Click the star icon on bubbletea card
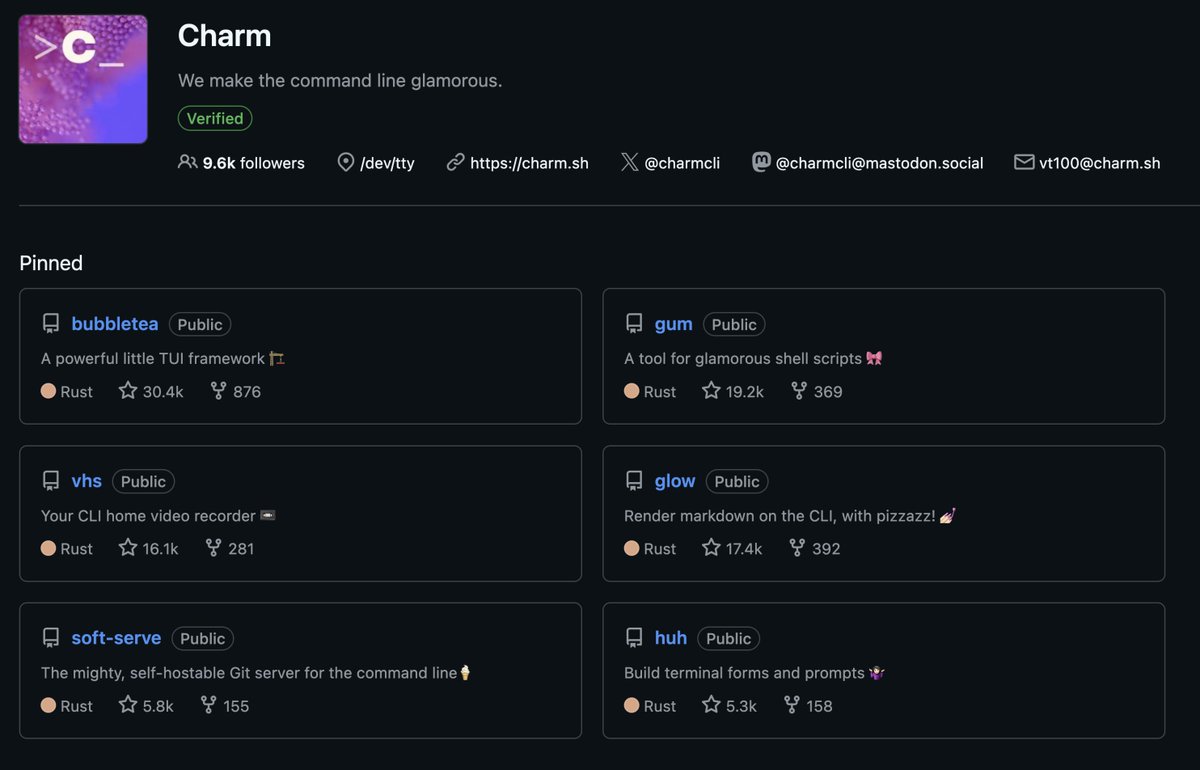1200x770 pixels. [x=128, y=391]
